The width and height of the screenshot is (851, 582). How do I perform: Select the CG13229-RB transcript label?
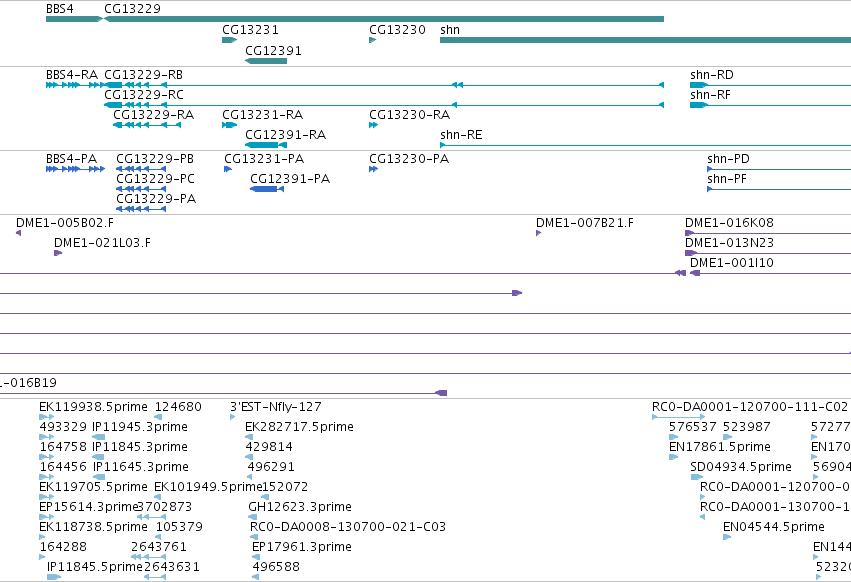point(143,75)
